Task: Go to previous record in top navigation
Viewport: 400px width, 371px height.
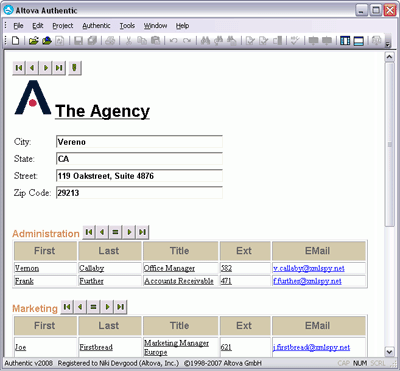Action: point(32,68)
